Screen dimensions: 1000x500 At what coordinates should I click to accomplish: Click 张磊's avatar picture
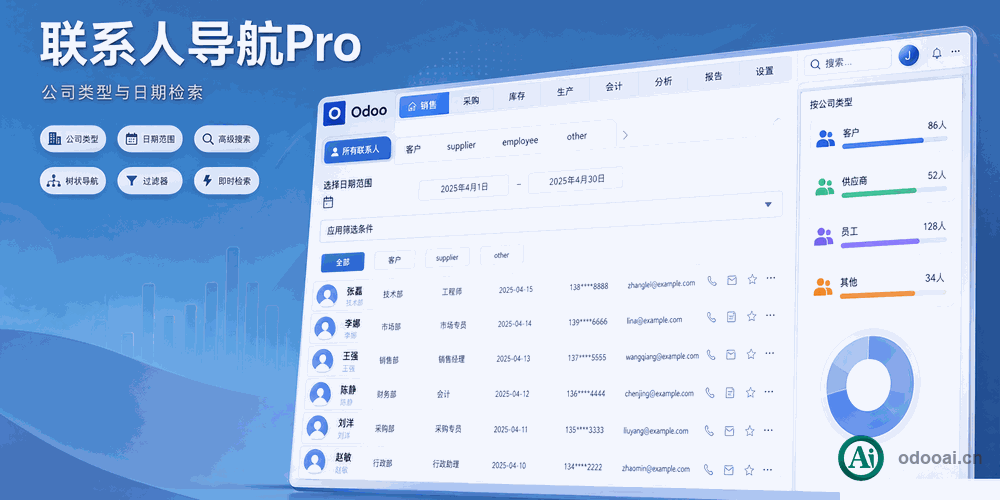coord(327,295)
